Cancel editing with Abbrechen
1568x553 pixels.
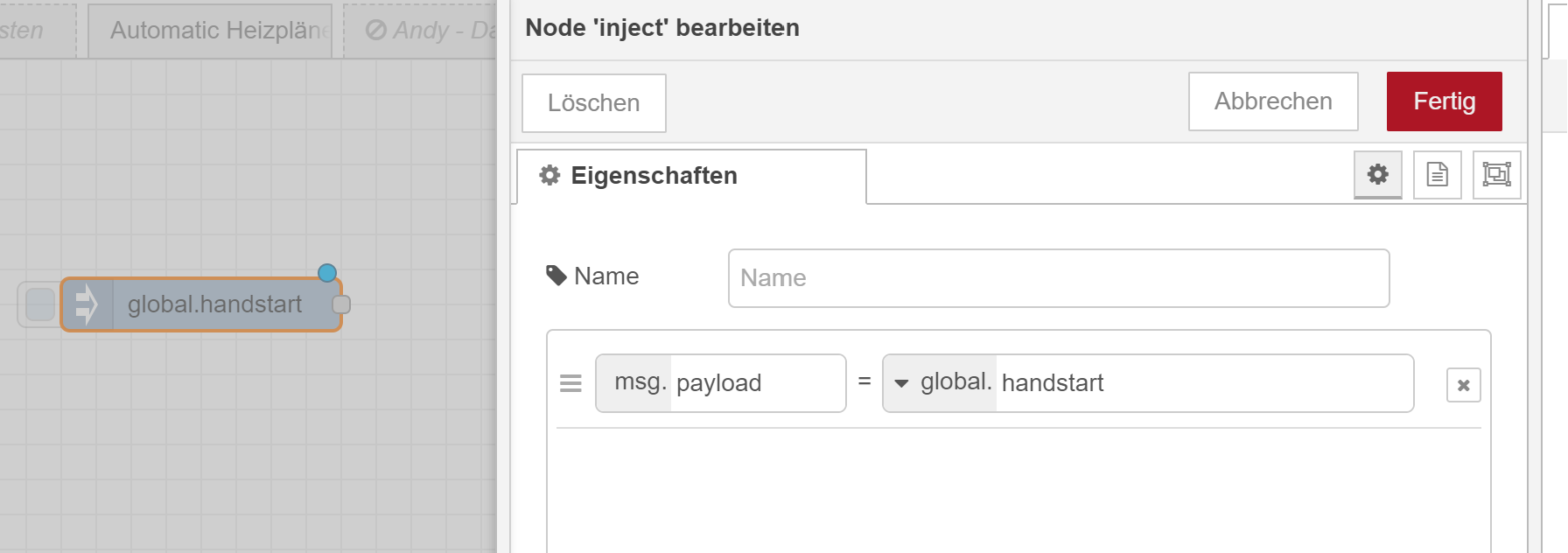(x=1273, y=101)
